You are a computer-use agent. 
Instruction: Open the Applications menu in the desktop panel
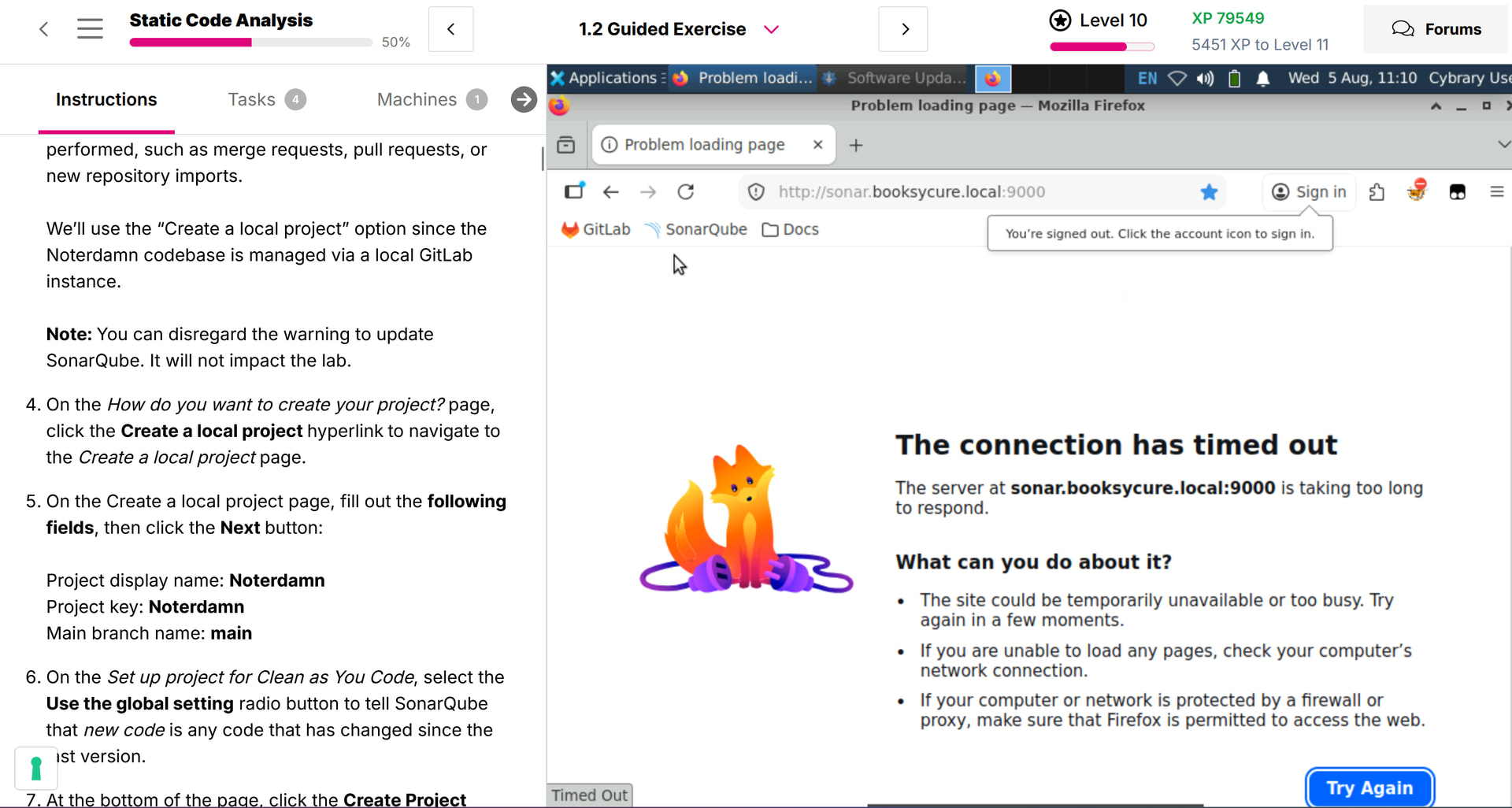coord(607,78)
